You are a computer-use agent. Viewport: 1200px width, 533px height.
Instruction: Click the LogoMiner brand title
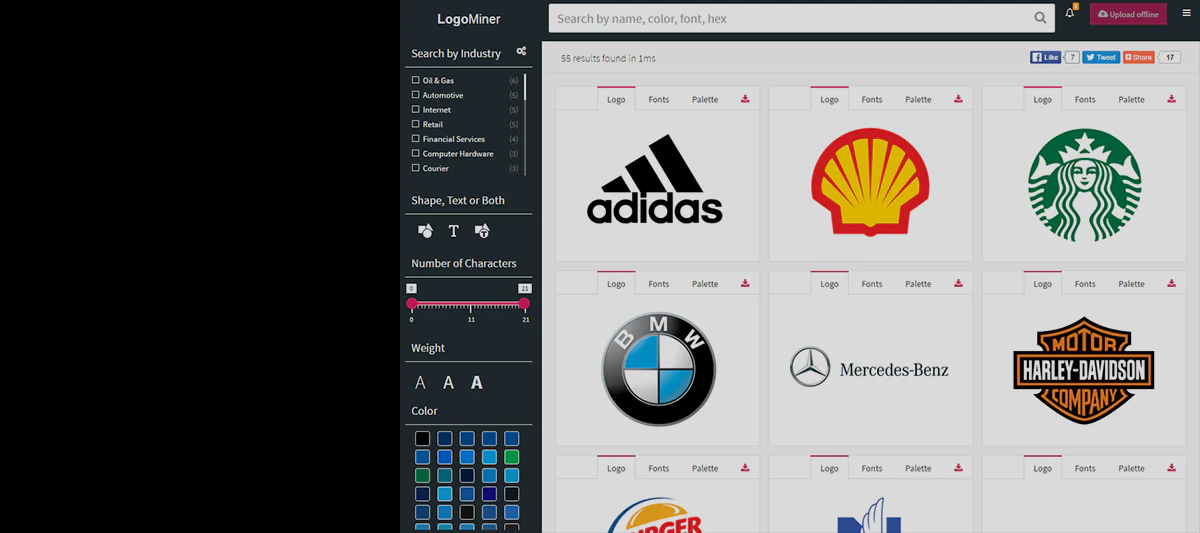click(469, 19)
